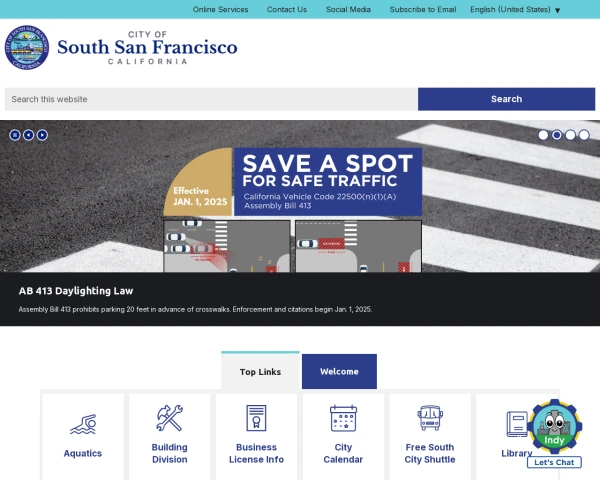
Task: Open Social Media link
Action: 348,10
